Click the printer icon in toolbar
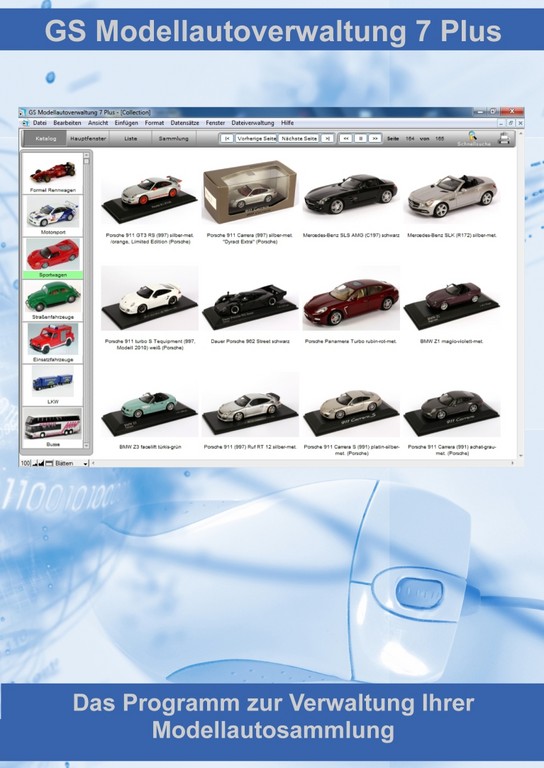The width and height of the screenshot is (544, 768). point(504,139)
